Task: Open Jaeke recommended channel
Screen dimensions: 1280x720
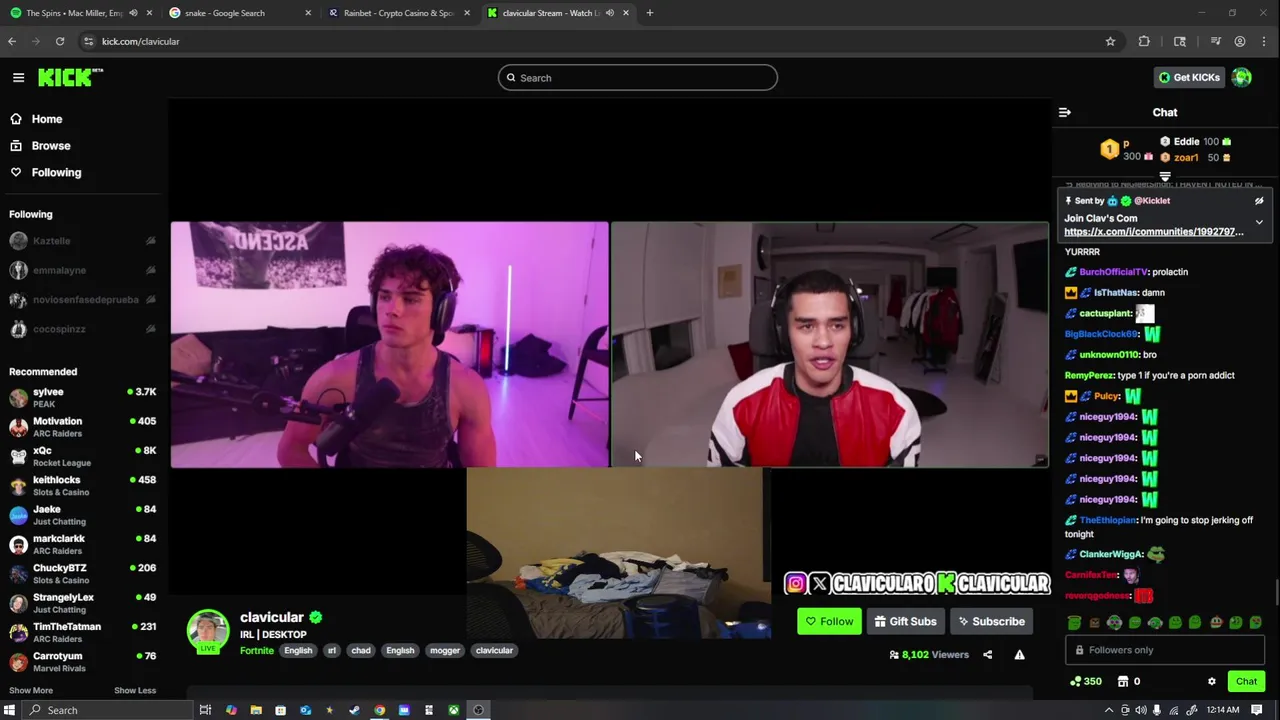Action: pyautogui.click(x=82, y=515)
